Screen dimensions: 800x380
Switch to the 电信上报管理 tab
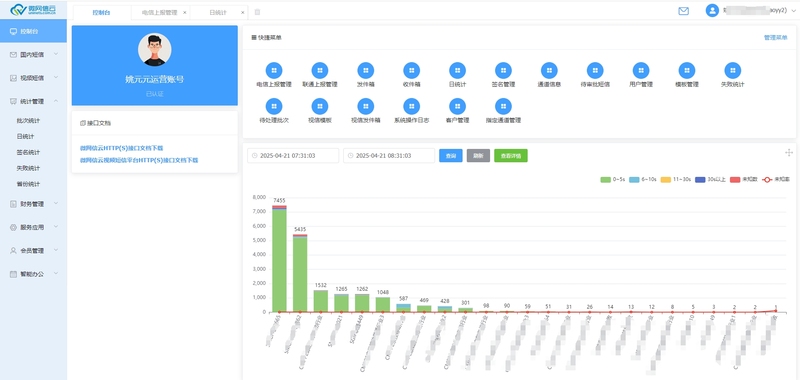(x=159, y=12)
